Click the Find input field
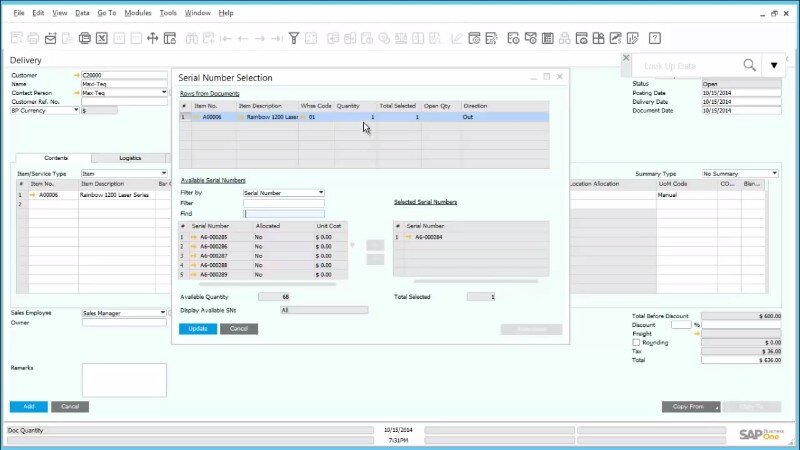This screenshot has height=450, width=800. point(284,213)
